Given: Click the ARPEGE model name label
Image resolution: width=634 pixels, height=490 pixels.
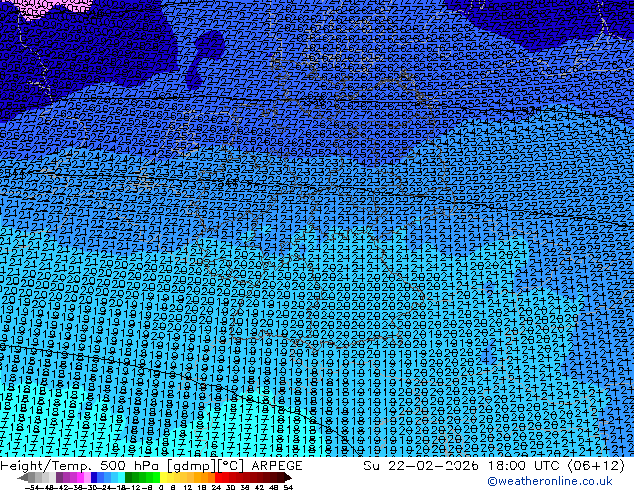Looking at the screenshot, I should 277,466.
